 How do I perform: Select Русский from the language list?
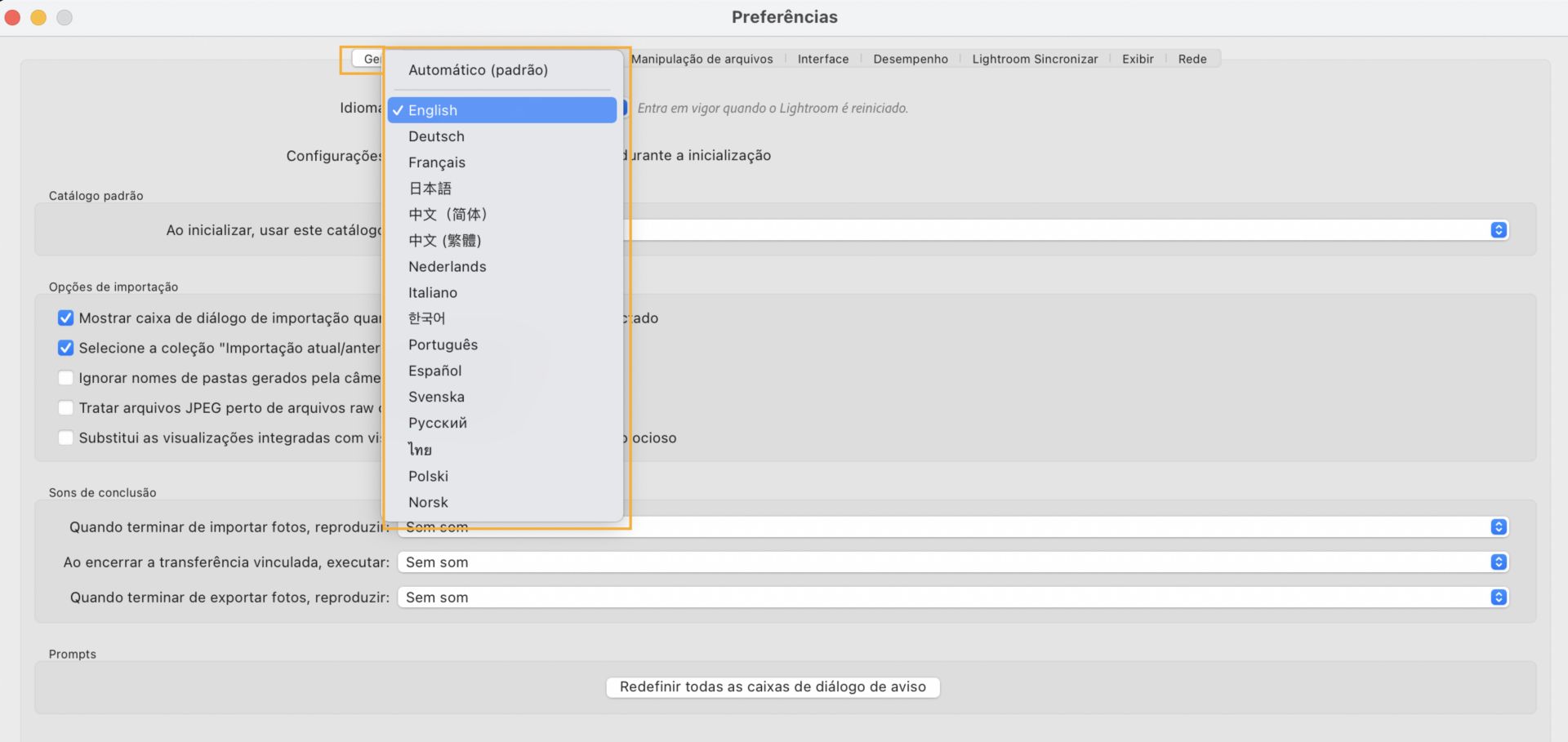[x=438, y=423]
